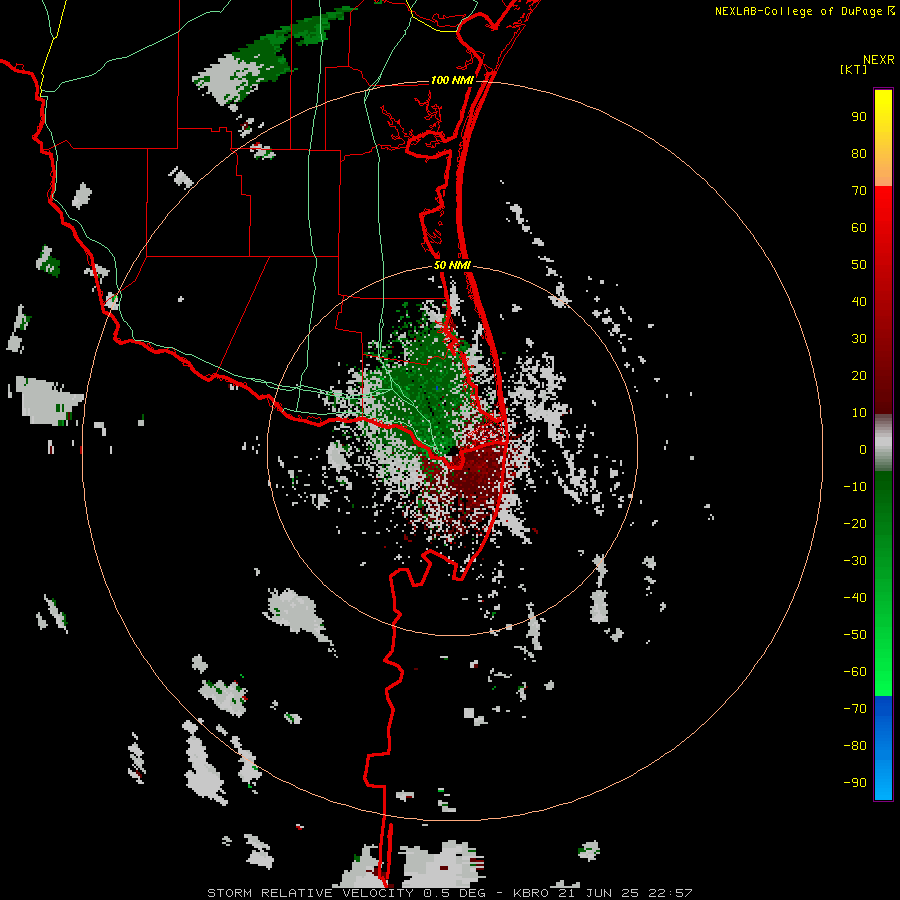The width and height of the screenshot is (900, 900).
Task: Click the KBRO station identifier in caption
Action: (532, 893)
